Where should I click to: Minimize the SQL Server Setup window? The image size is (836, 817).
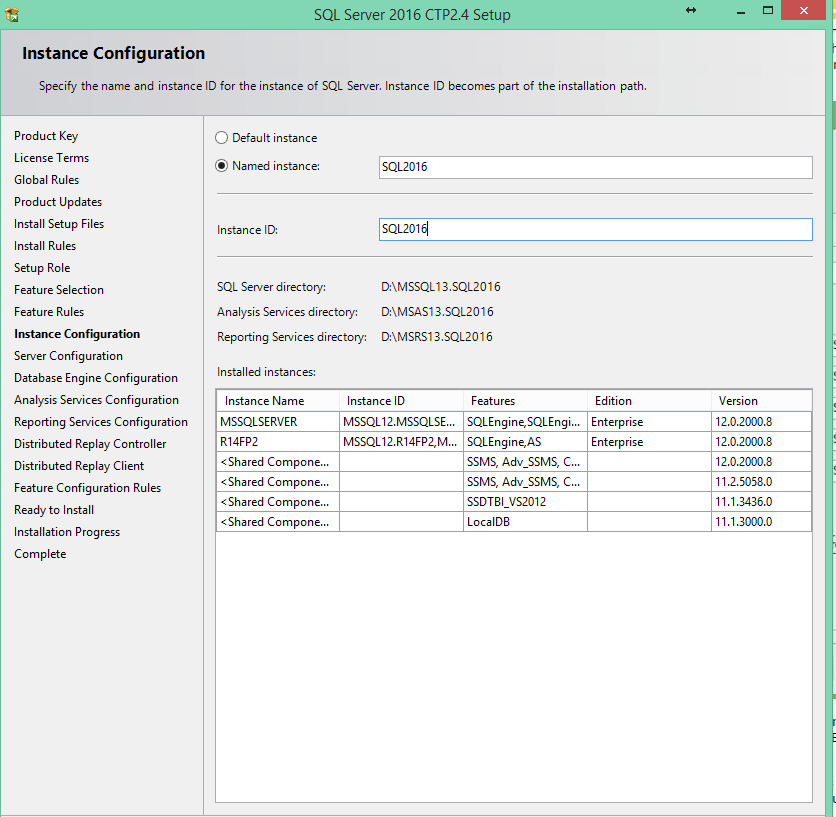[x=741, y=11]
